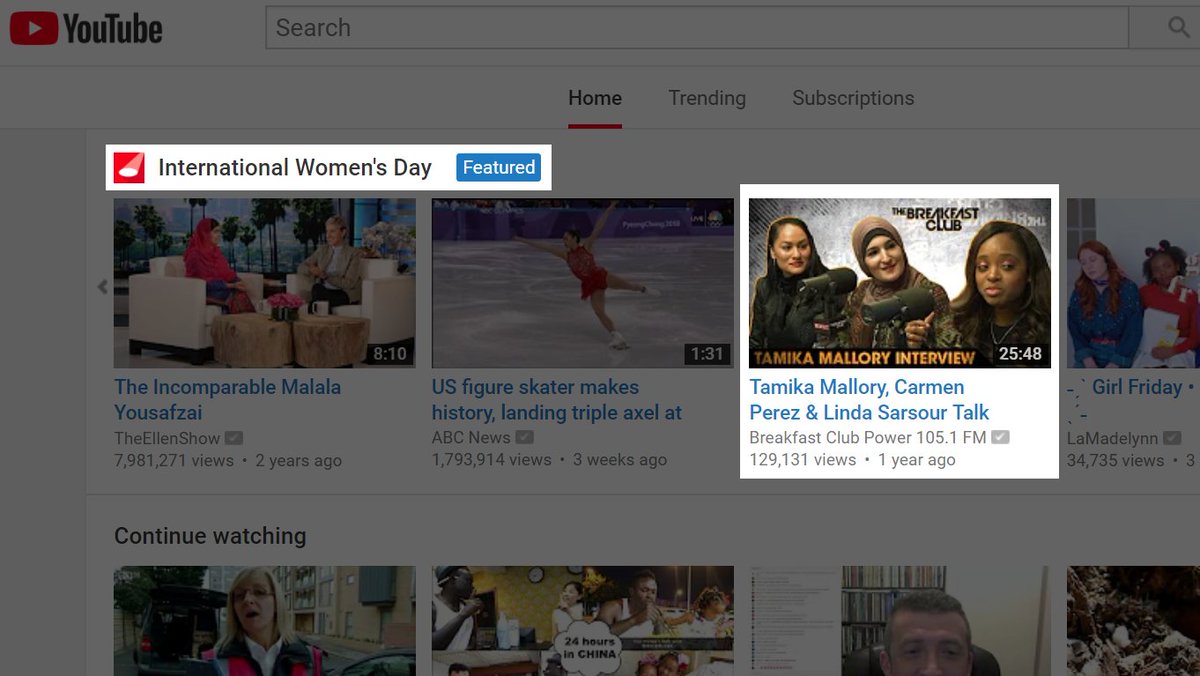
Task: Click the 8:10 duration badge
Action: pyautogui.click(x=389, y=354)
